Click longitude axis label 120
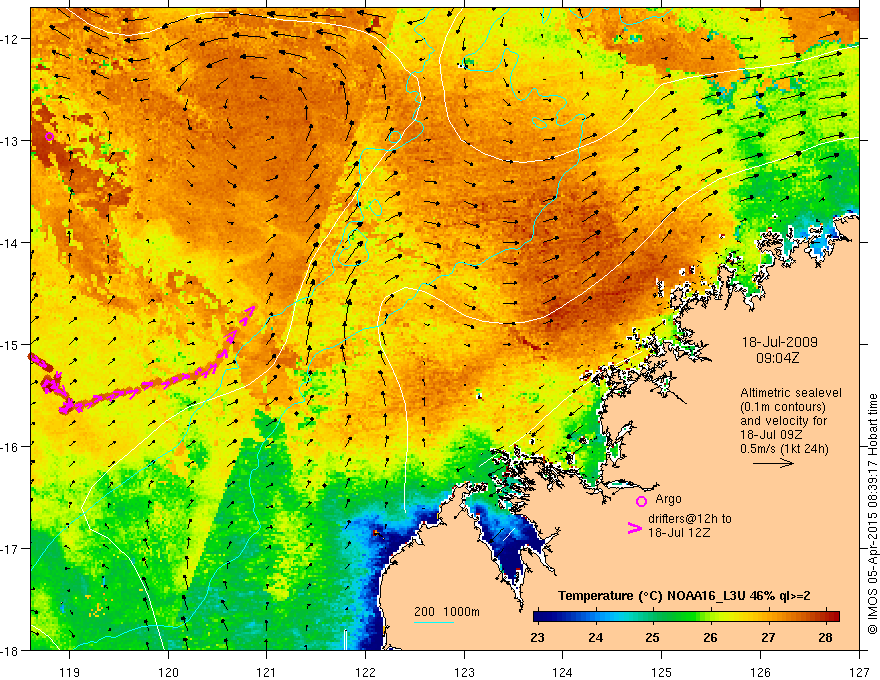880x680 pixels. [x=168, y=672]
